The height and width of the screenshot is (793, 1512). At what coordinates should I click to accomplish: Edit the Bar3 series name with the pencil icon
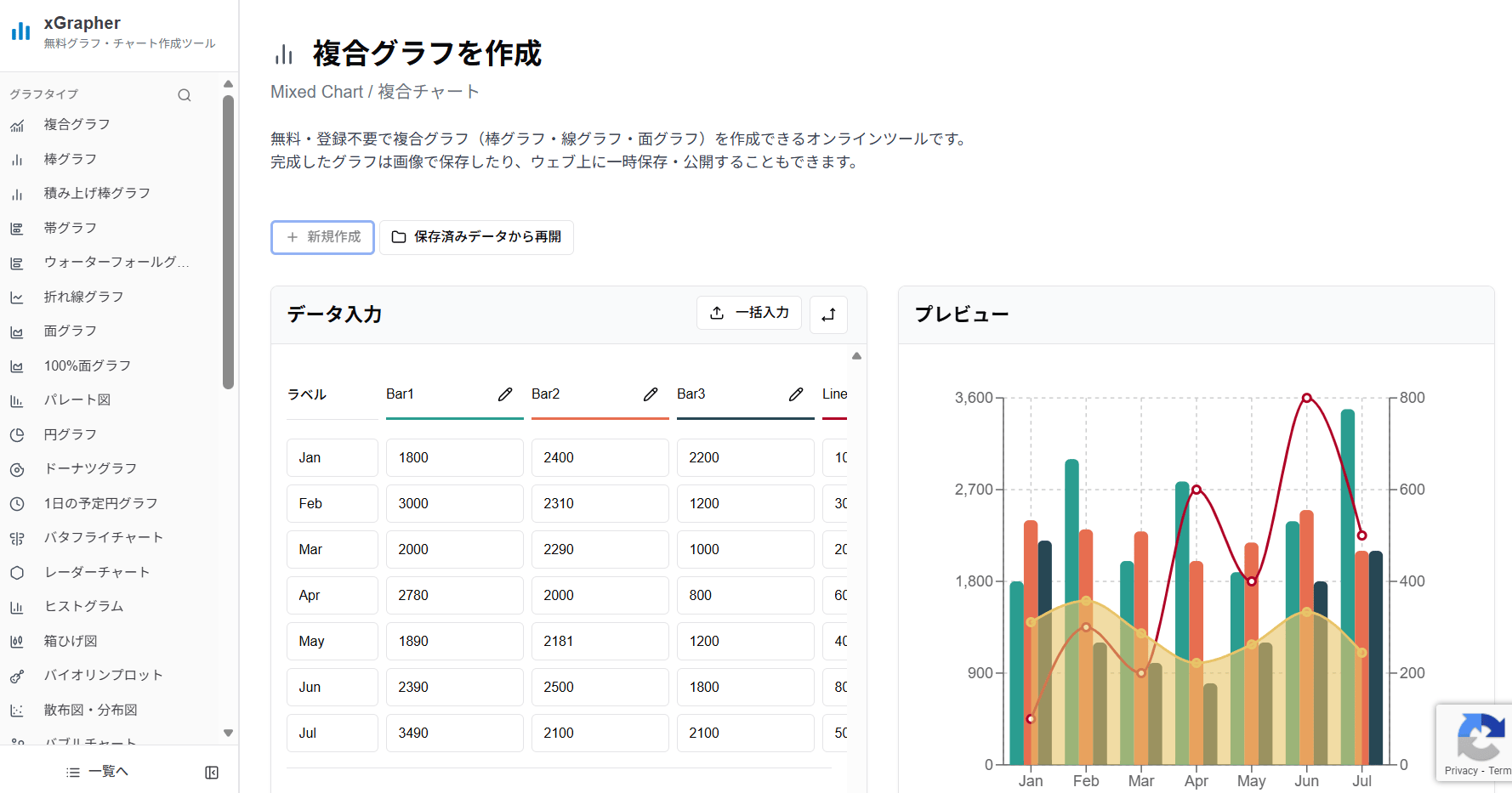click(796, 394)
